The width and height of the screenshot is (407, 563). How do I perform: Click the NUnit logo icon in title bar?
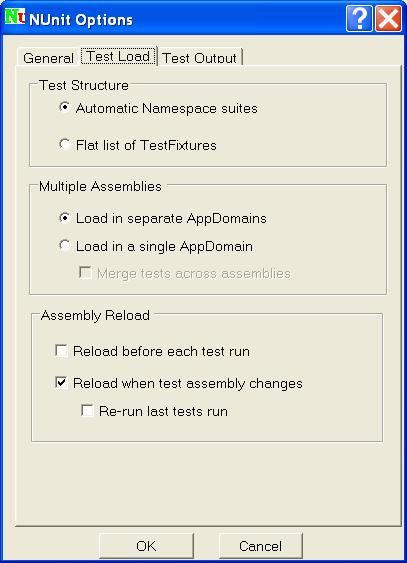15,17
